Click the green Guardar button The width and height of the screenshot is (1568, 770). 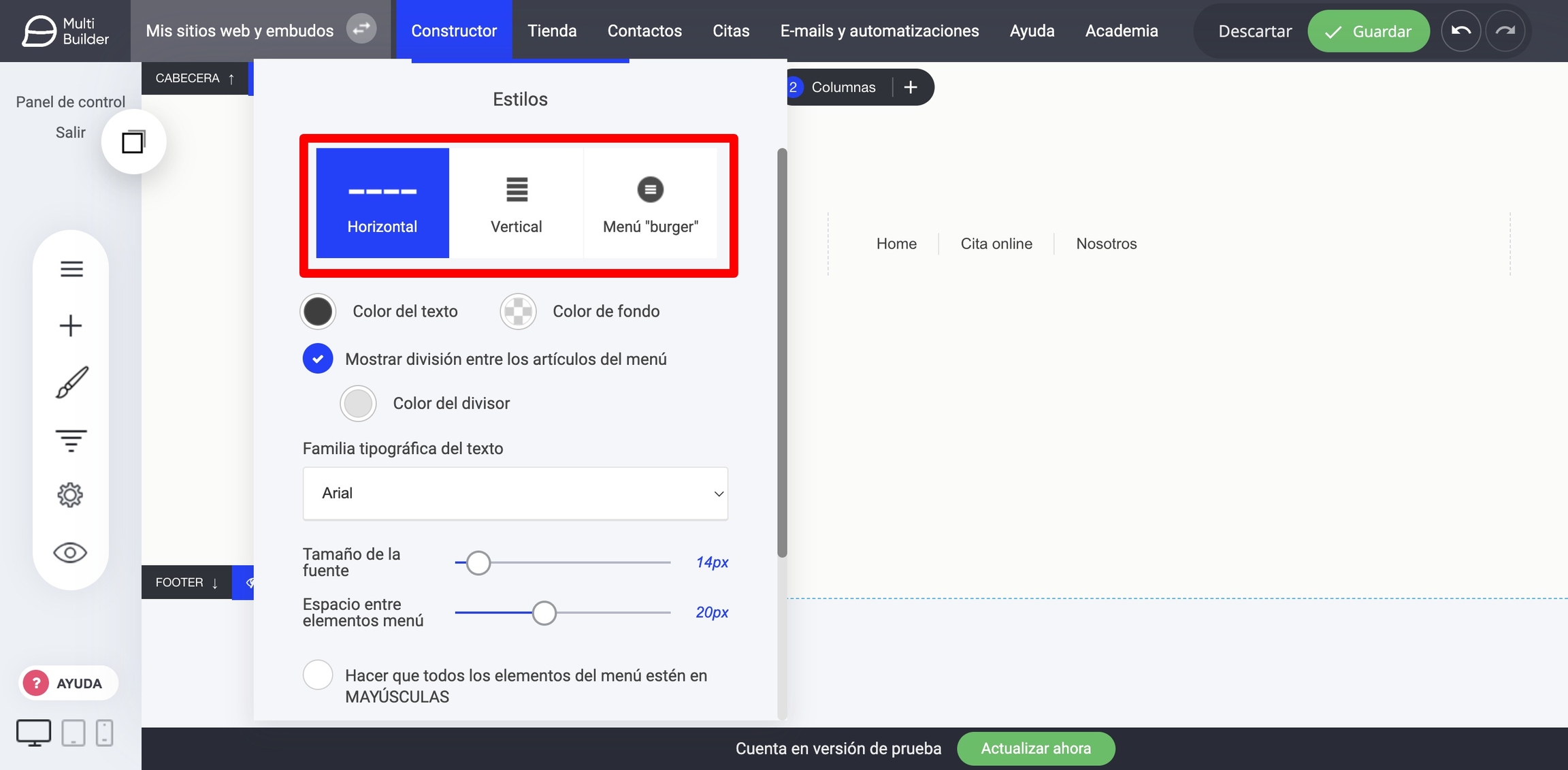click(1368, 31)
